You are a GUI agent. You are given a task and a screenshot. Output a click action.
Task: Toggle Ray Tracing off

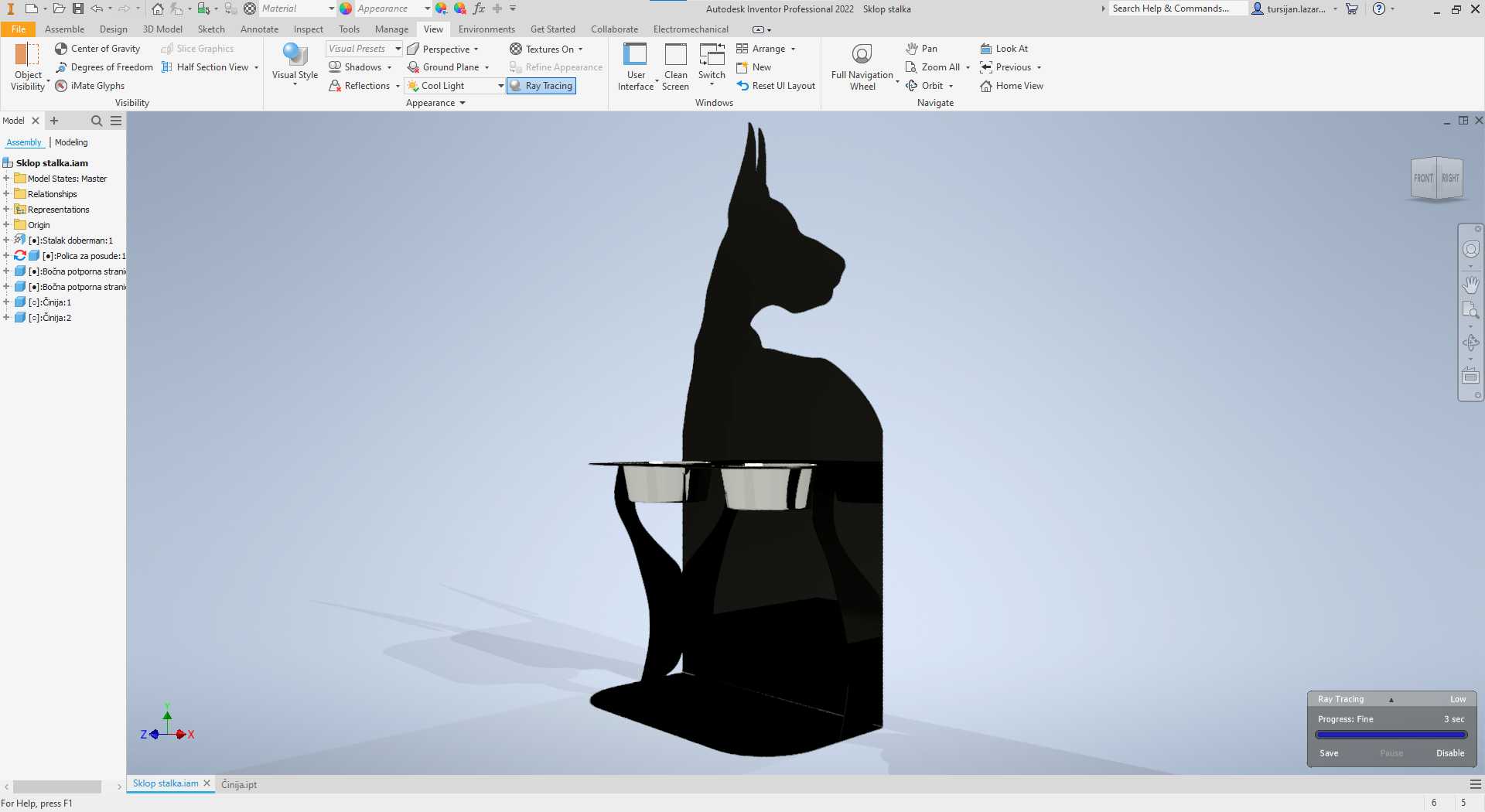tap(541, 86)
